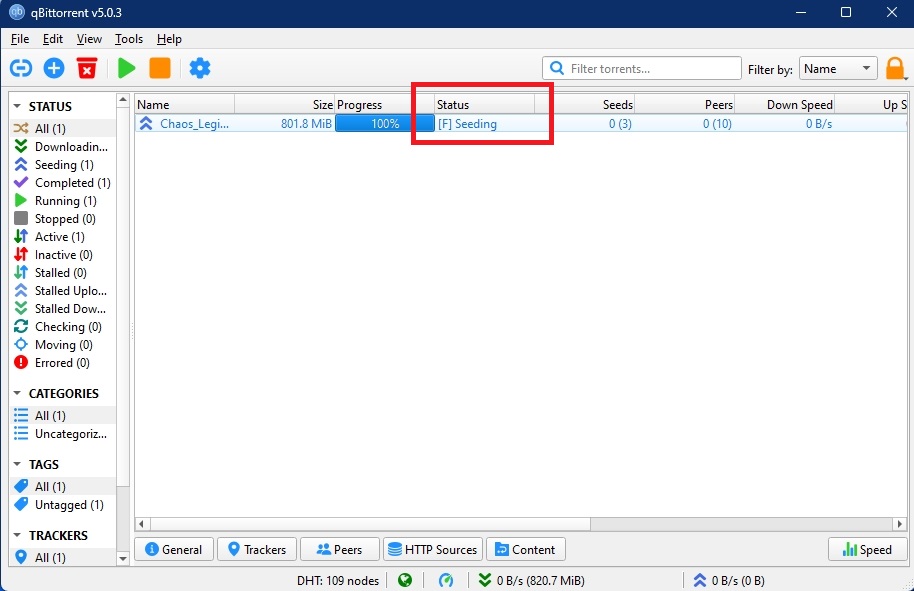Open the File menu

click(x=20, y=38)
